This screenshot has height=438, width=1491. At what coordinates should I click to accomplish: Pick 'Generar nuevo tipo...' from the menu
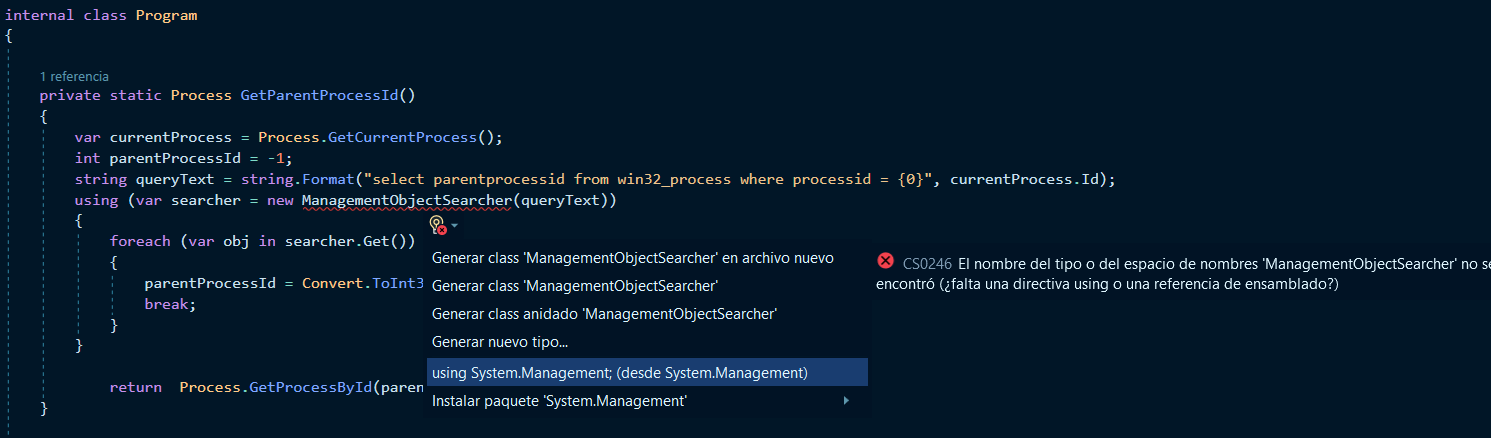(x=500, y=342)
